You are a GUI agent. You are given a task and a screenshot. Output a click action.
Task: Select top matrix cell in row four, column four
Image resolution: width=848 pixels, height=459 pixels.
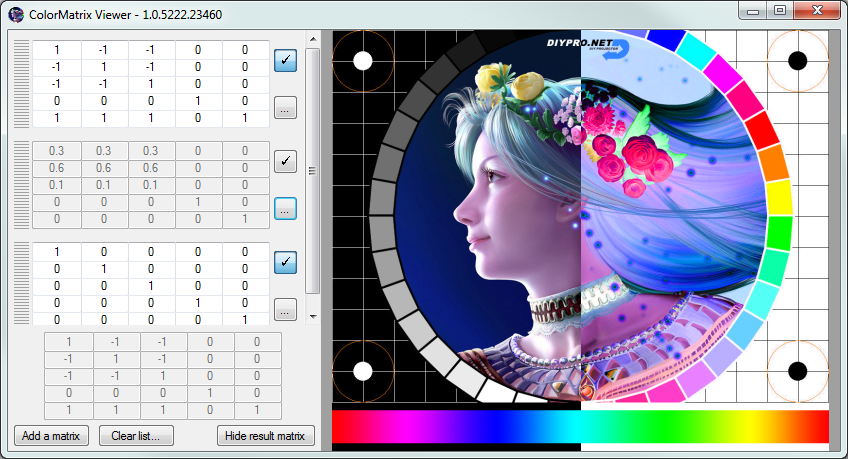(198, 101)
